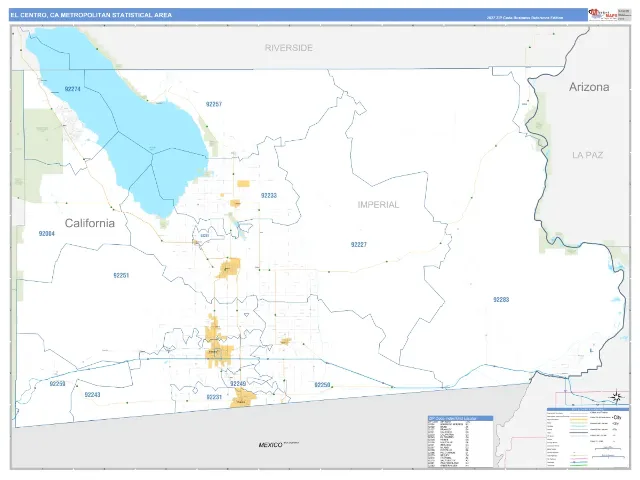Select ZIP code label 92004
The height and width of the screenshot is (480, 640).
point(47,233)
